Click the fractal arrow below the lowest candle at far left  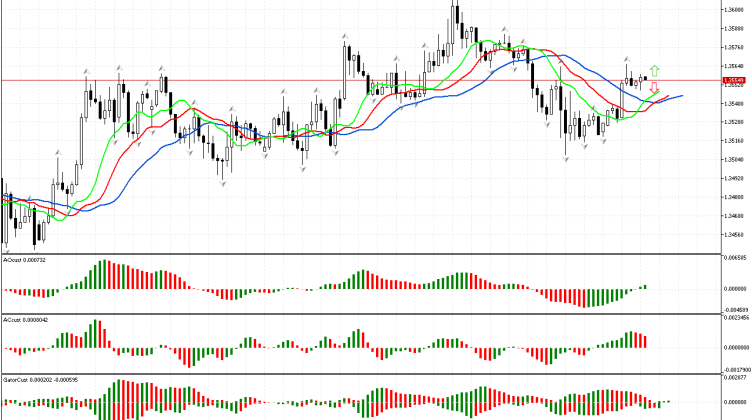coord(6,250)
